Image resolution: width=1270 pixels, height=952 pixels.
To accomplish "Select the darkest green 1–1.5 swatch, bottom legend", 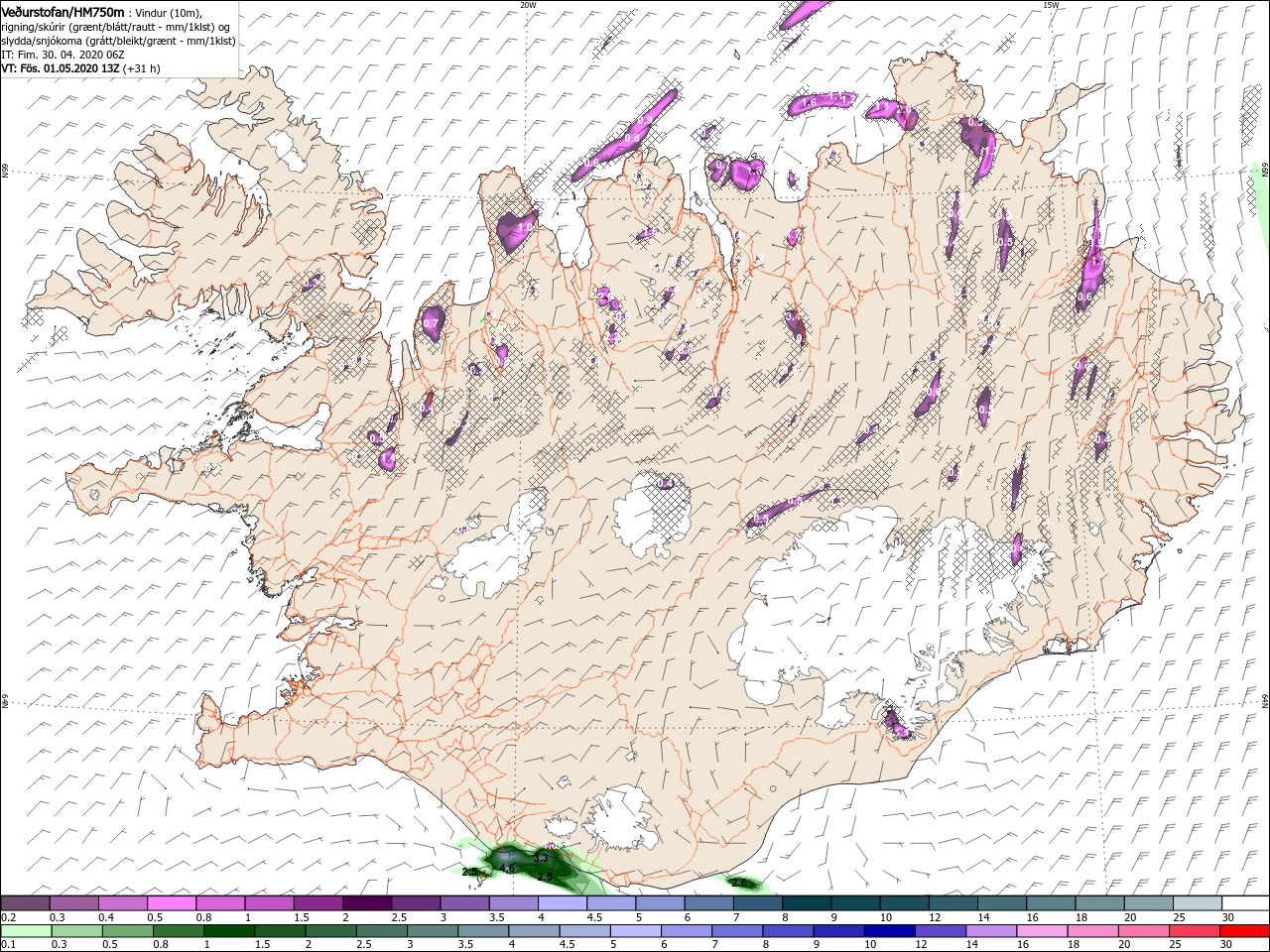I will pyautogui.click(x=229, y=931).
